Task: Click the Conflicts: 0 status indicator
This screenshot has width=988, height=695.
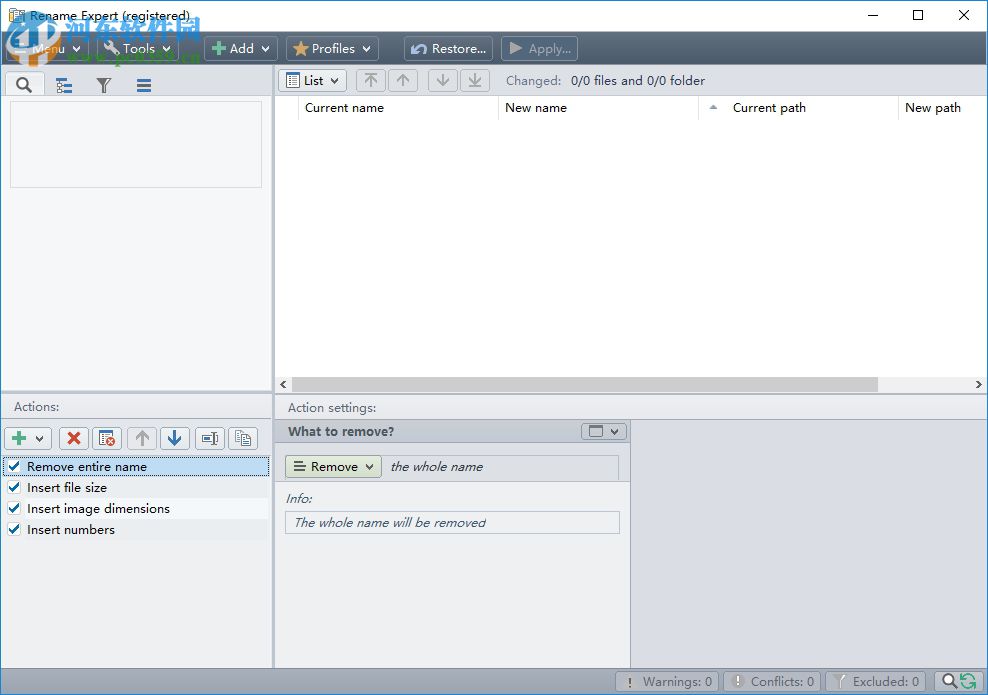Action: tap(772, 681)
